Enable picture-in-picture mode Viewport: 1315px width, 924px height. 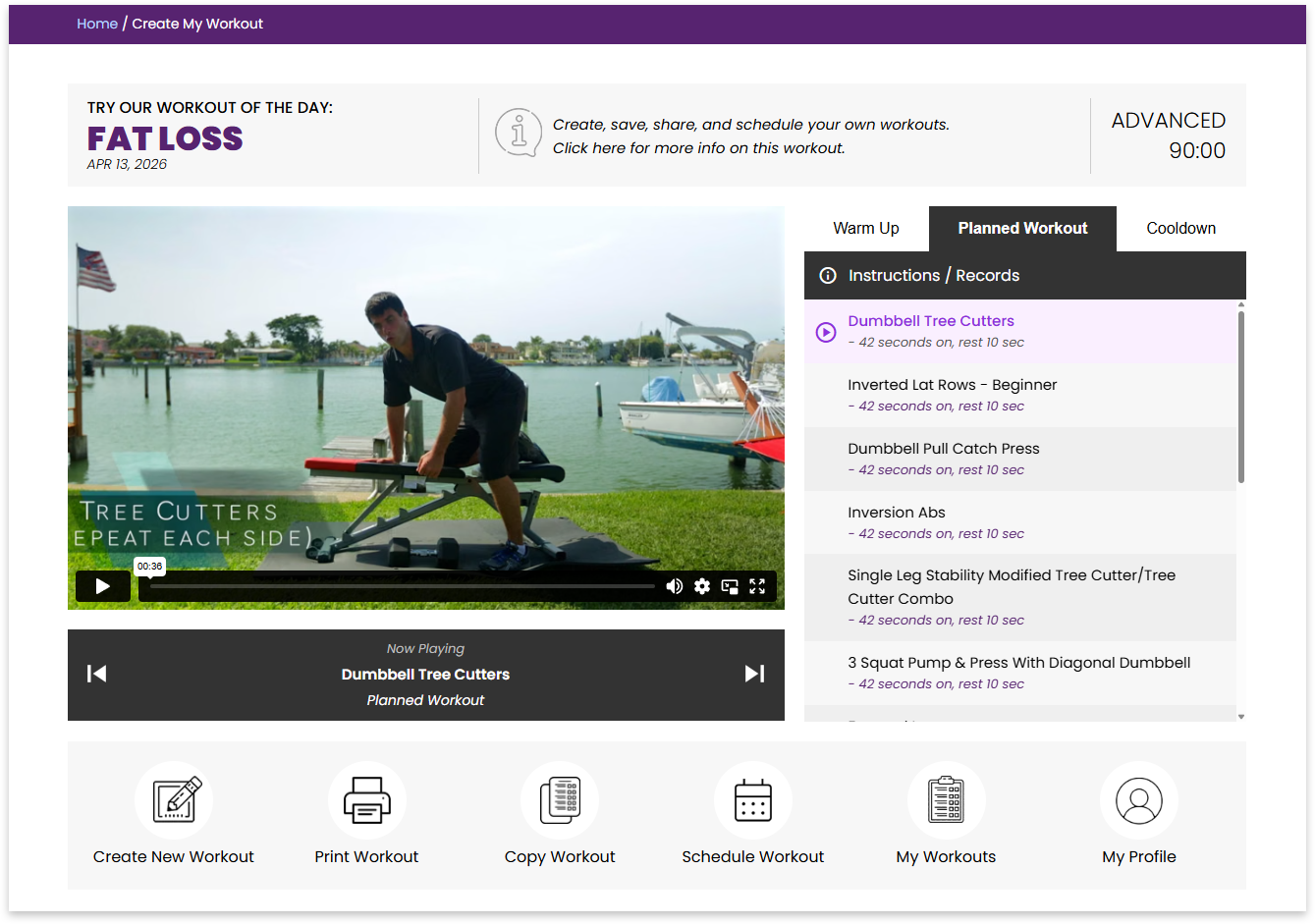[729, 586]
